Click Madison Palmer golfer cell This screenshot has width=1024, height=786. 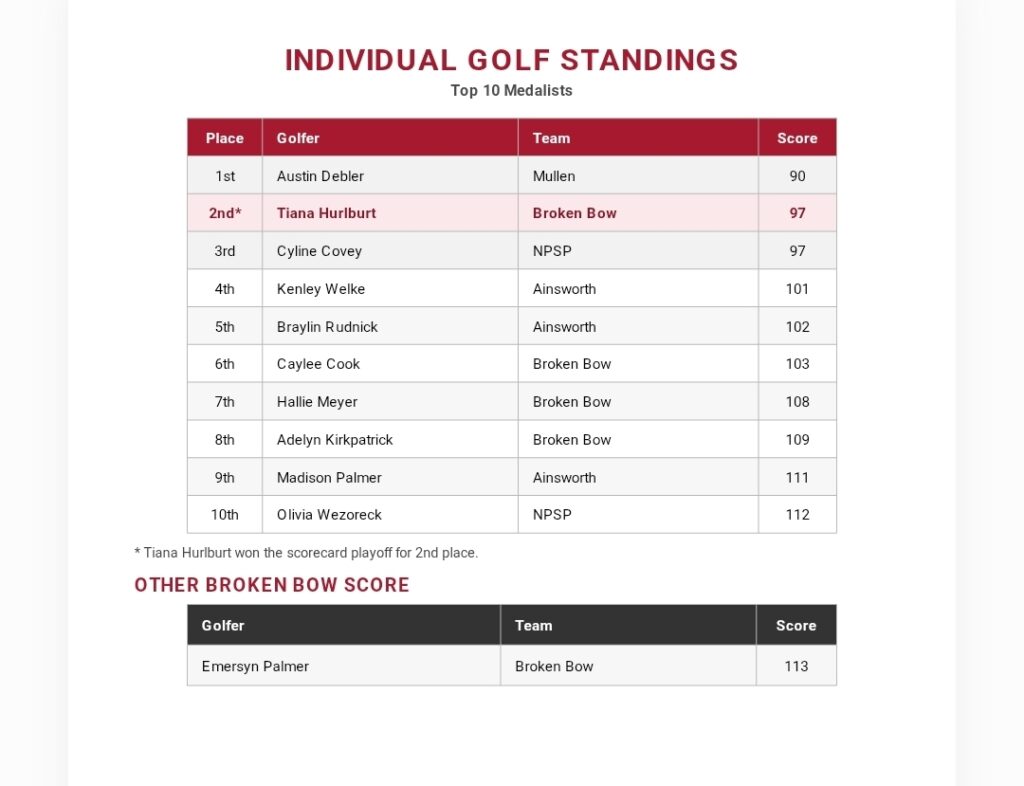pos(390,477)
